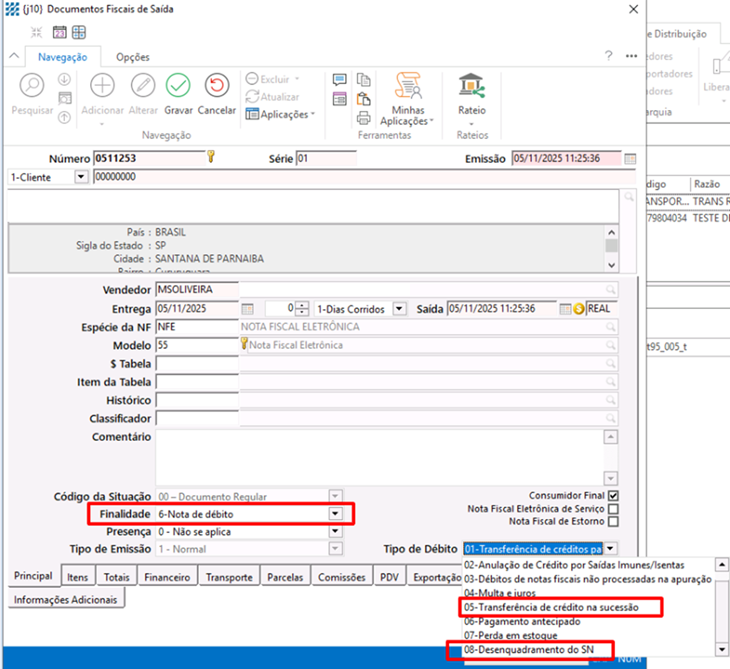Open Minhas Aplicações from the ribbon
Image resolution: width=730 pixels, height=669 pixels.
click(x=408, y=92)
